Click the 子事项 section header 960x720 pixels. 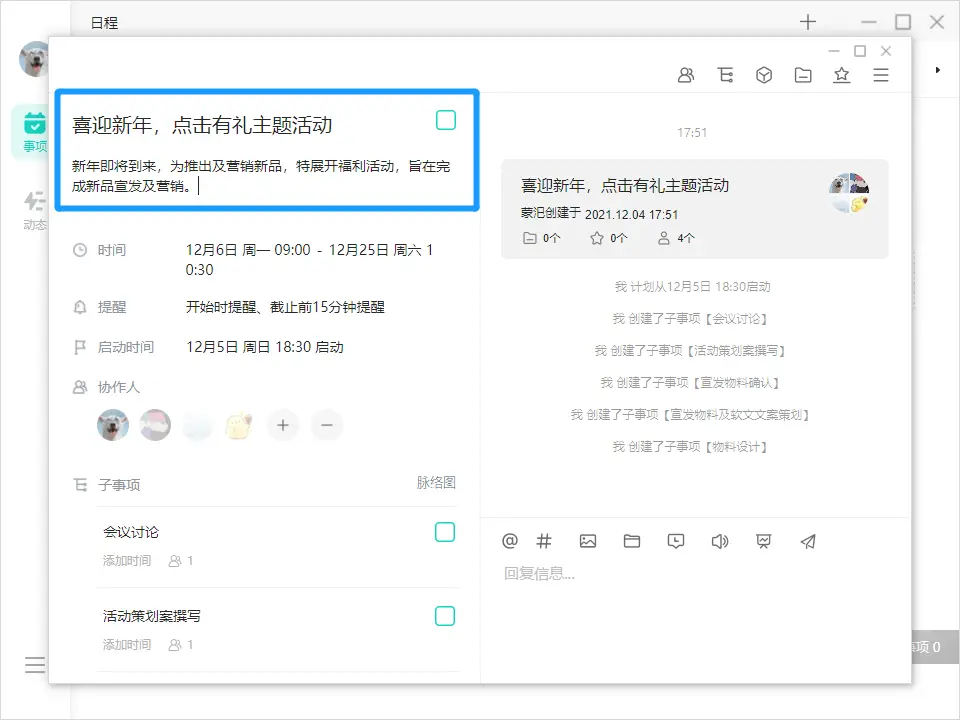pyautogui.click(x=119, y=485)
